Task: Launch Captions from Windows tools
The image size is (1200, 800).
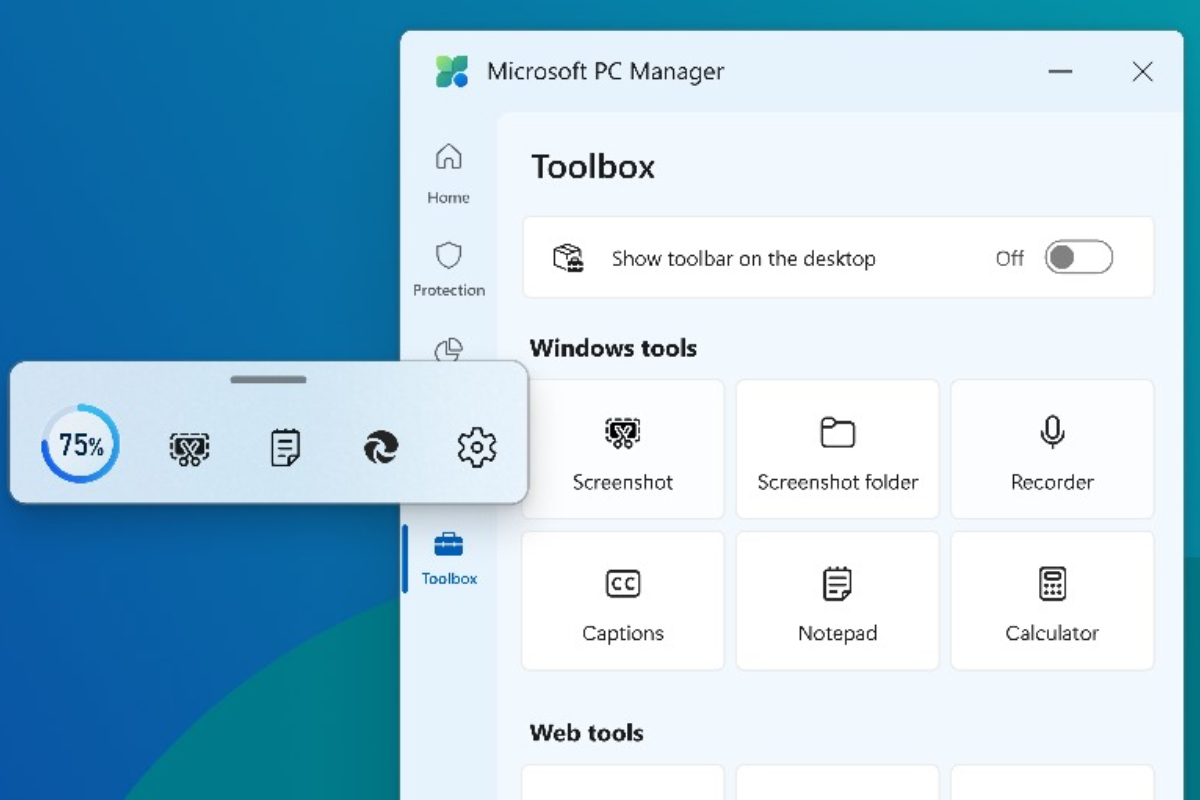Action: coord(622,600)
